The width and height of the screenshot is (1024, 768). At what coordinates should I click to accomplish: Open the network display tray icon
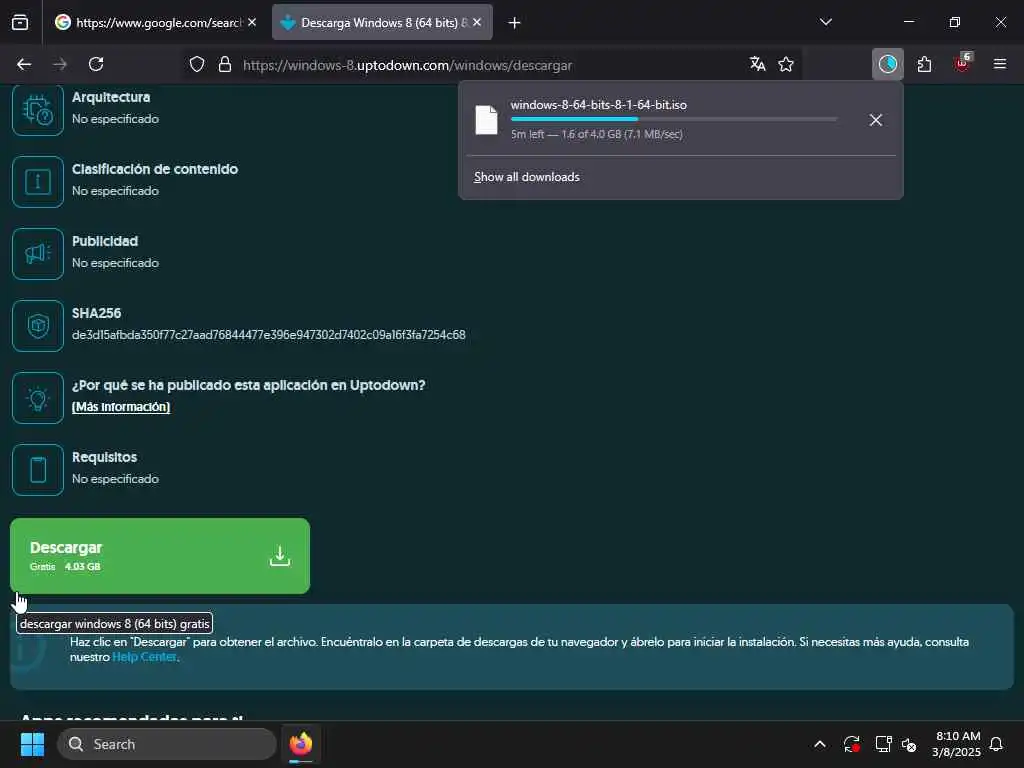click(884, 744)
